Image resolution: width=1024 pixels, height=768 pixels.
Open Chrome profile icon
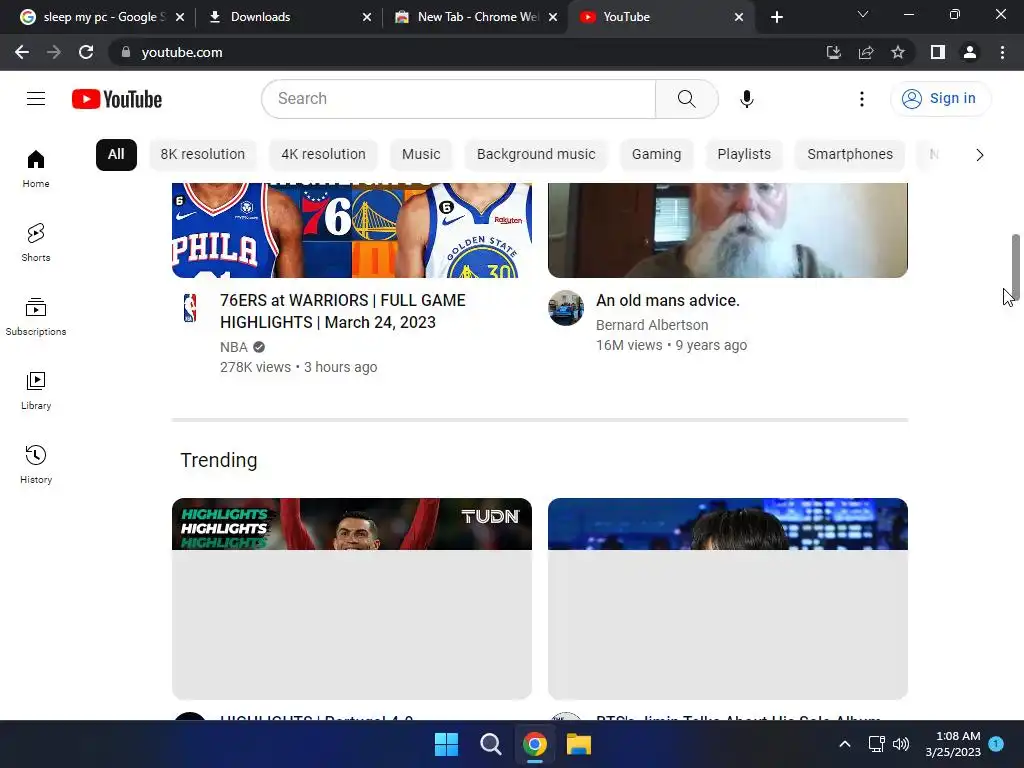point(970,52)
